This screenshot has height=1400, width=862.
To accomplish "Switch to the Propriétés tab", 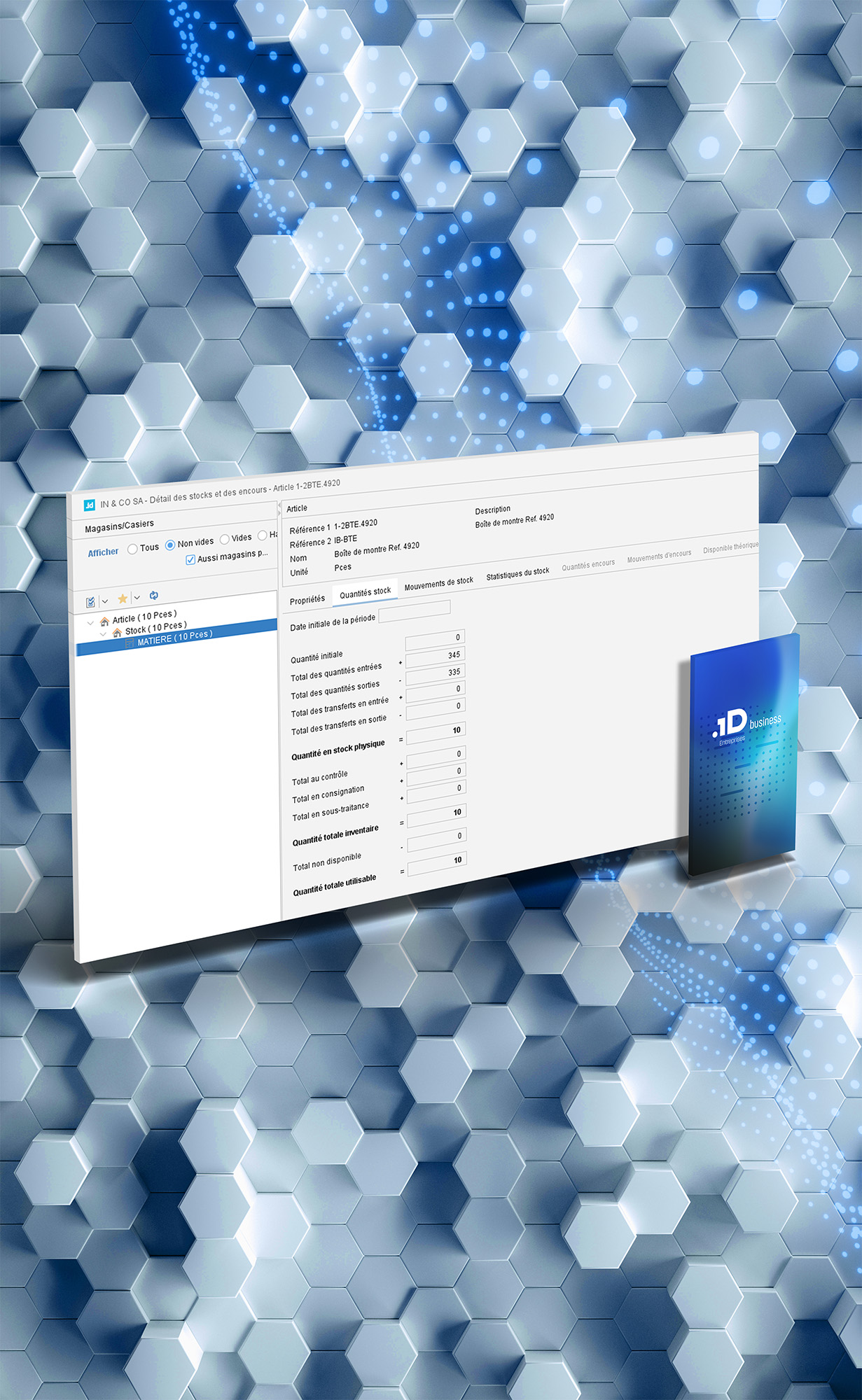I will click(307, 600).
